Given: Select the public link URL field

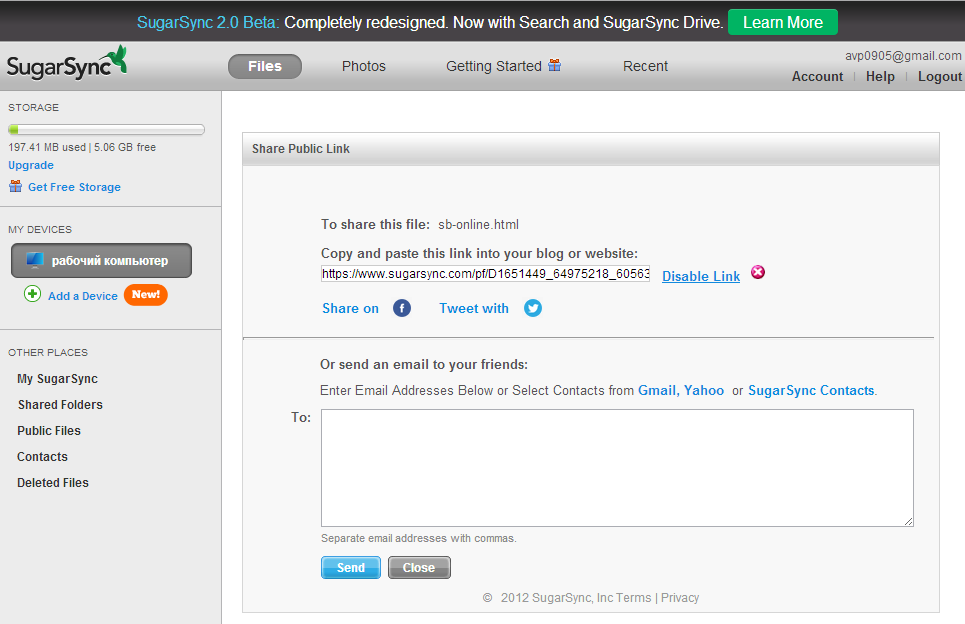Looking at the screenshot, I should click(486, 274).
